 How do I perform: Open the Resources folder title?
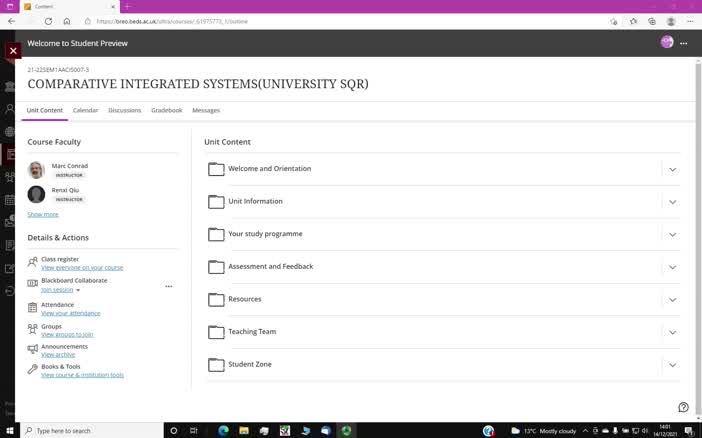tap(244, 299)
